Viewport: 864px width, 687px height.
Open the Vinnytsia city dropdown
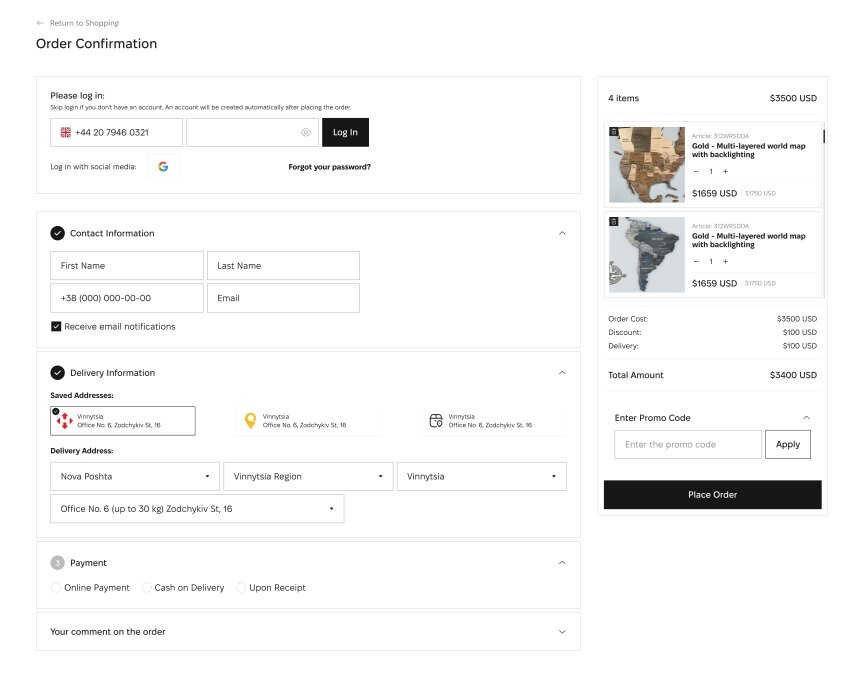coord(482,477)
